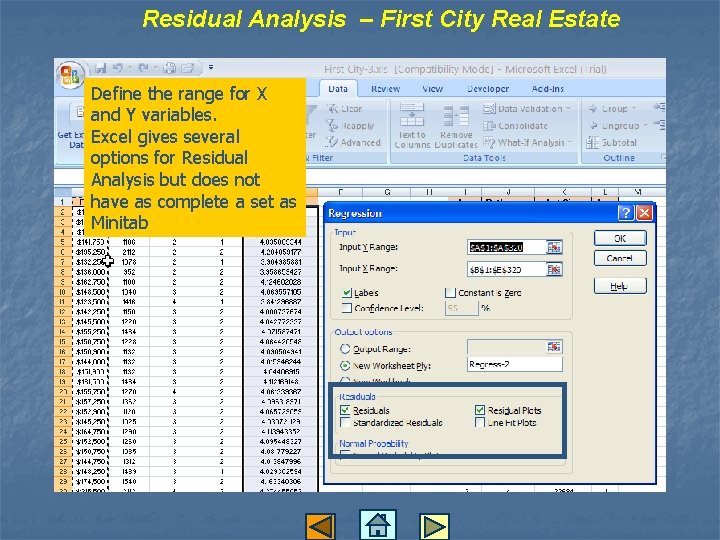Image resolution: width=720 pixels, height=540 pixels.
Task: Select row header 10
Action: click(x=62, y=292)
